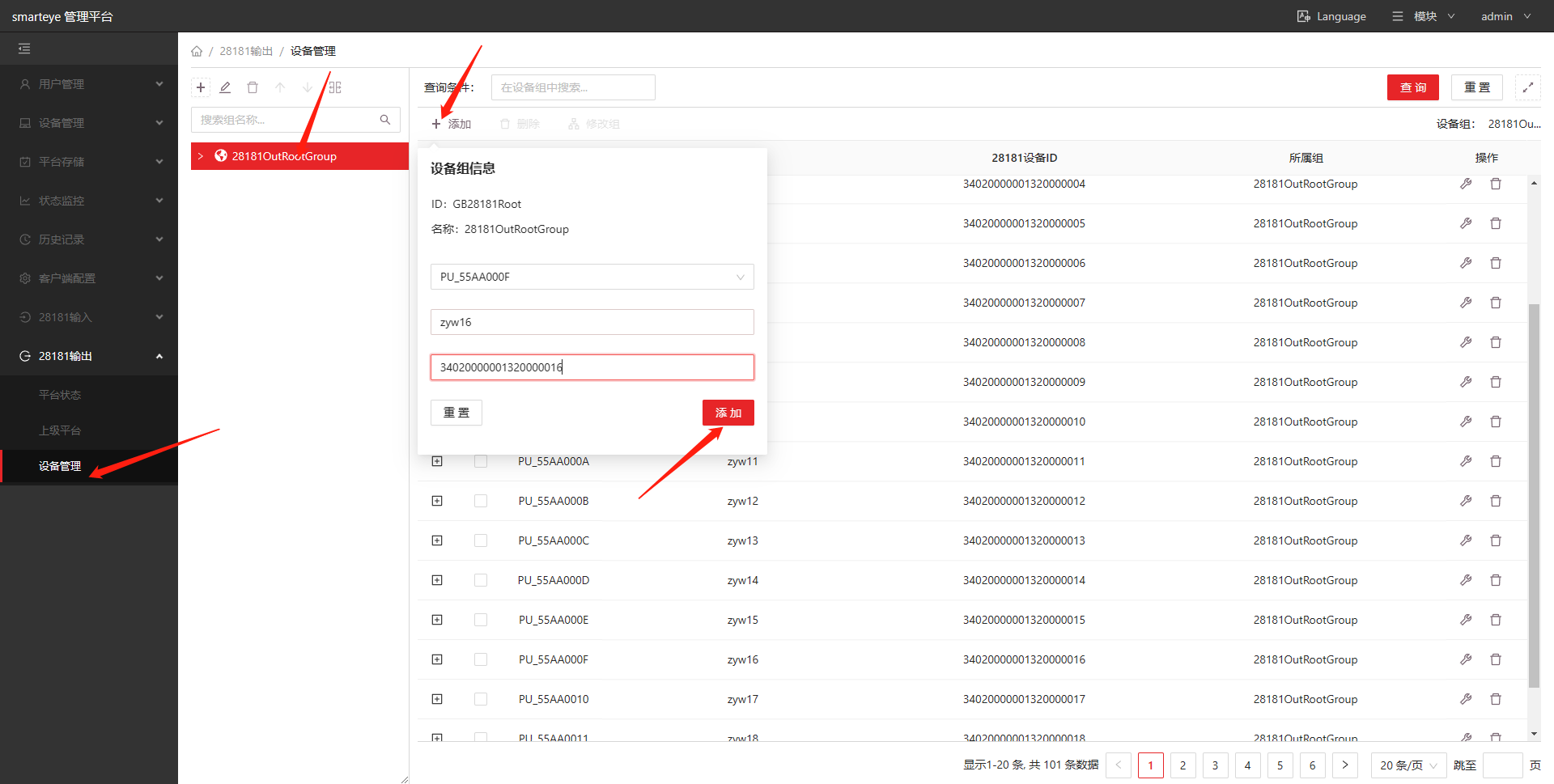Edit the selected group with pencil icon

(x=226, y=87)
